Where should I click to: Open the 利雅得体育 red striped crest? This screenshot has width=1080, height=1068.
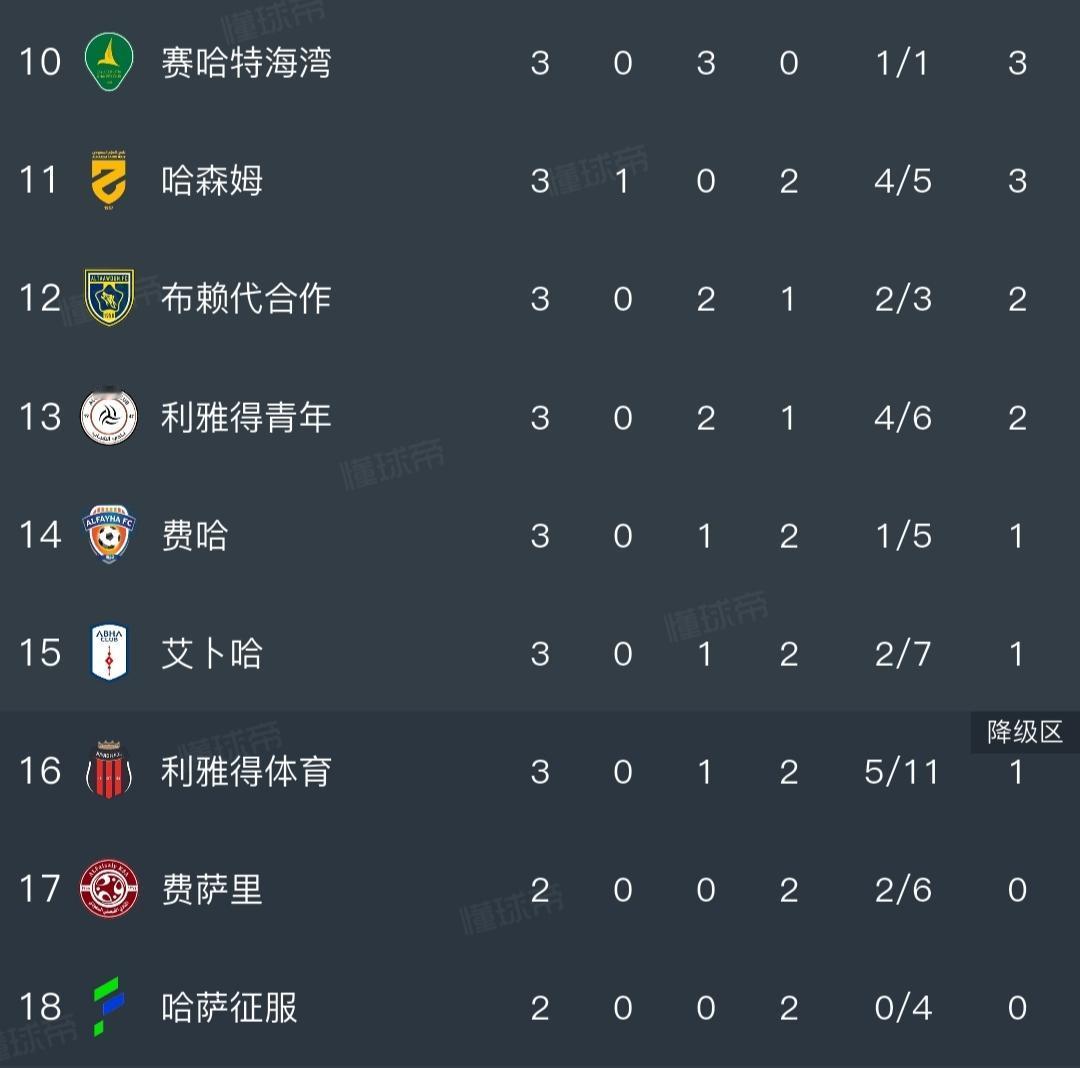click(109, 770)
